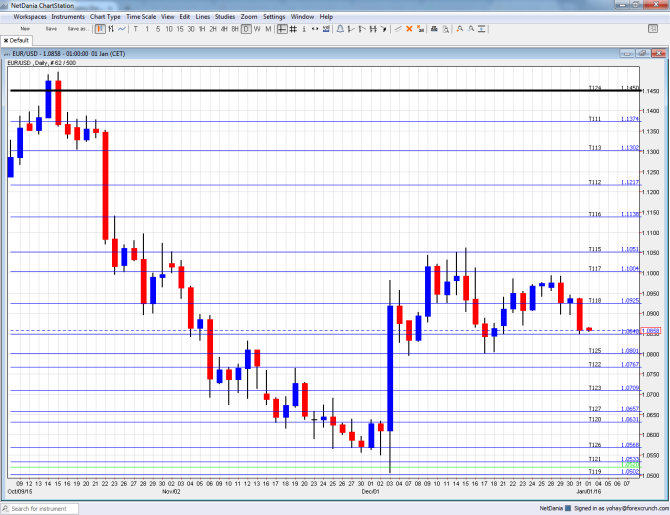Click the alert bell icon
670x515 pixels.
pyautogui.click(x=340, y=29)
